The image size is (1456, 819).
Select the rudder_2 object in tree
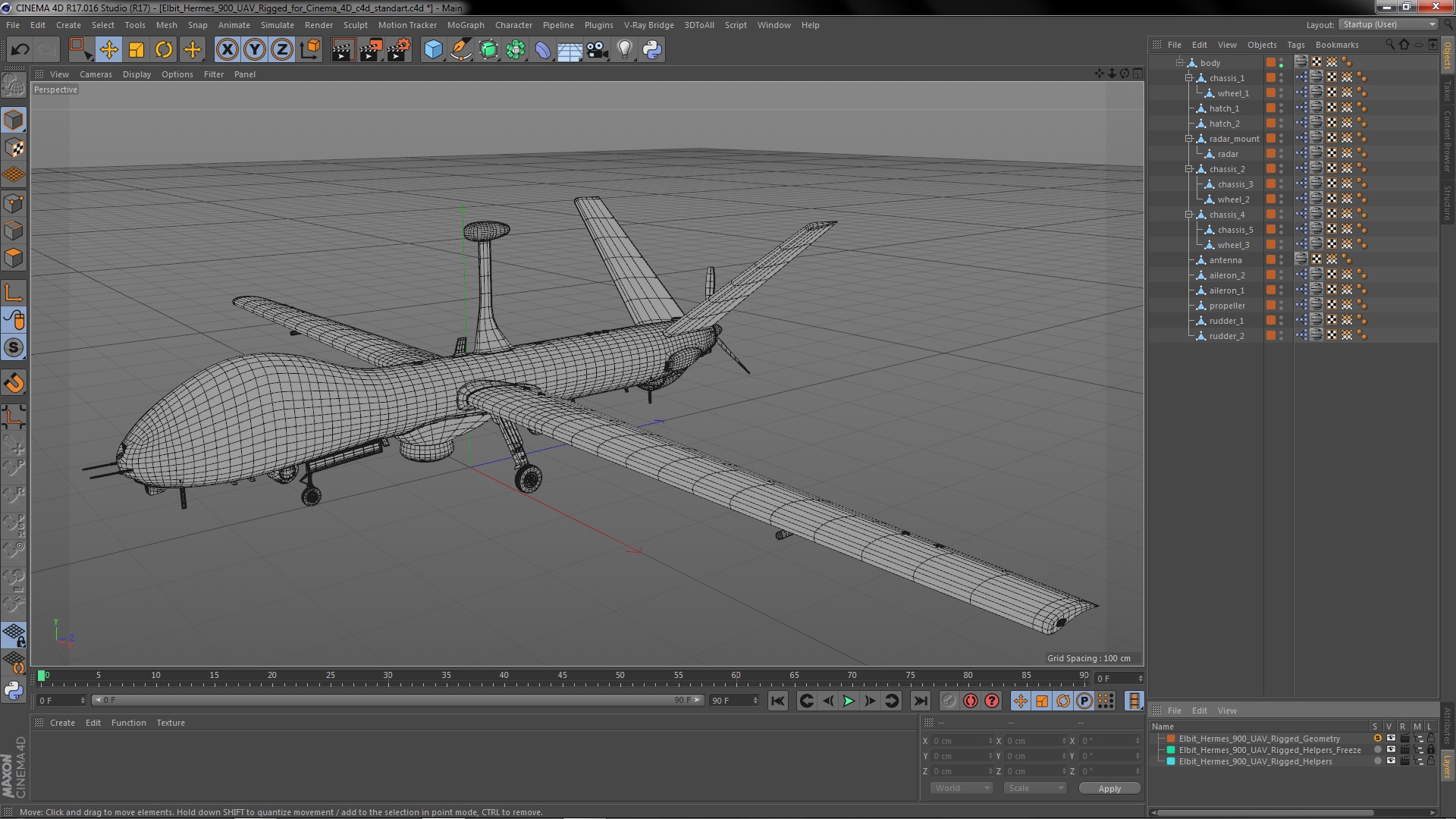[x=1226, y=336]
